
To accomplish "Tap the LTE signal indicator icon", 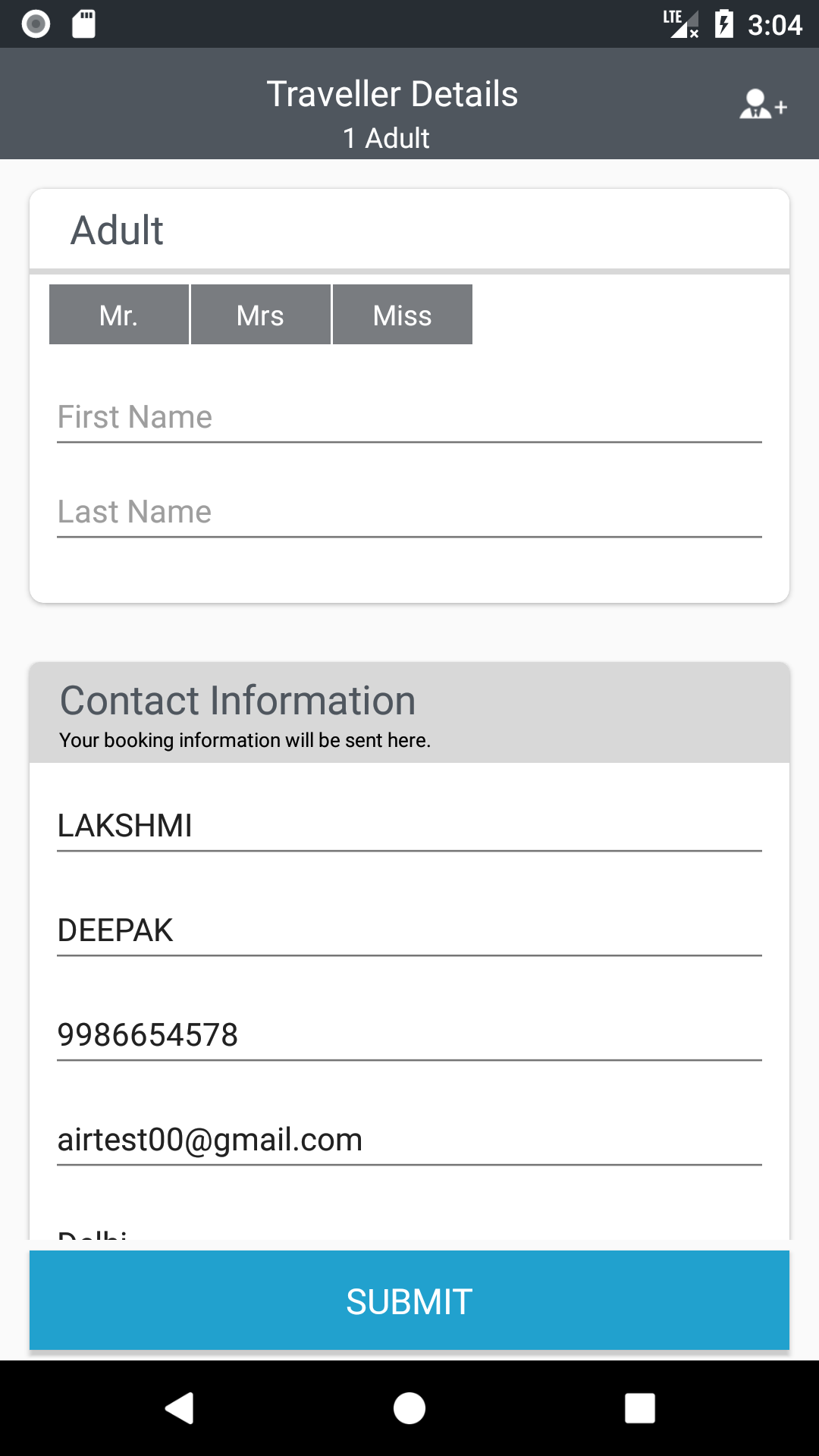I will click(680, 24).
